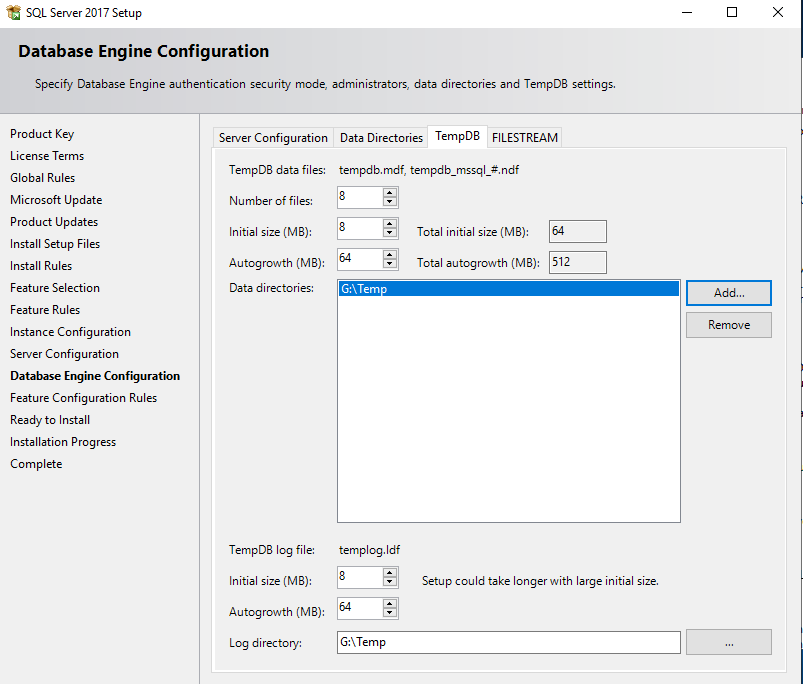
Task: Click the Remove button
Action: tap(729, 325)
